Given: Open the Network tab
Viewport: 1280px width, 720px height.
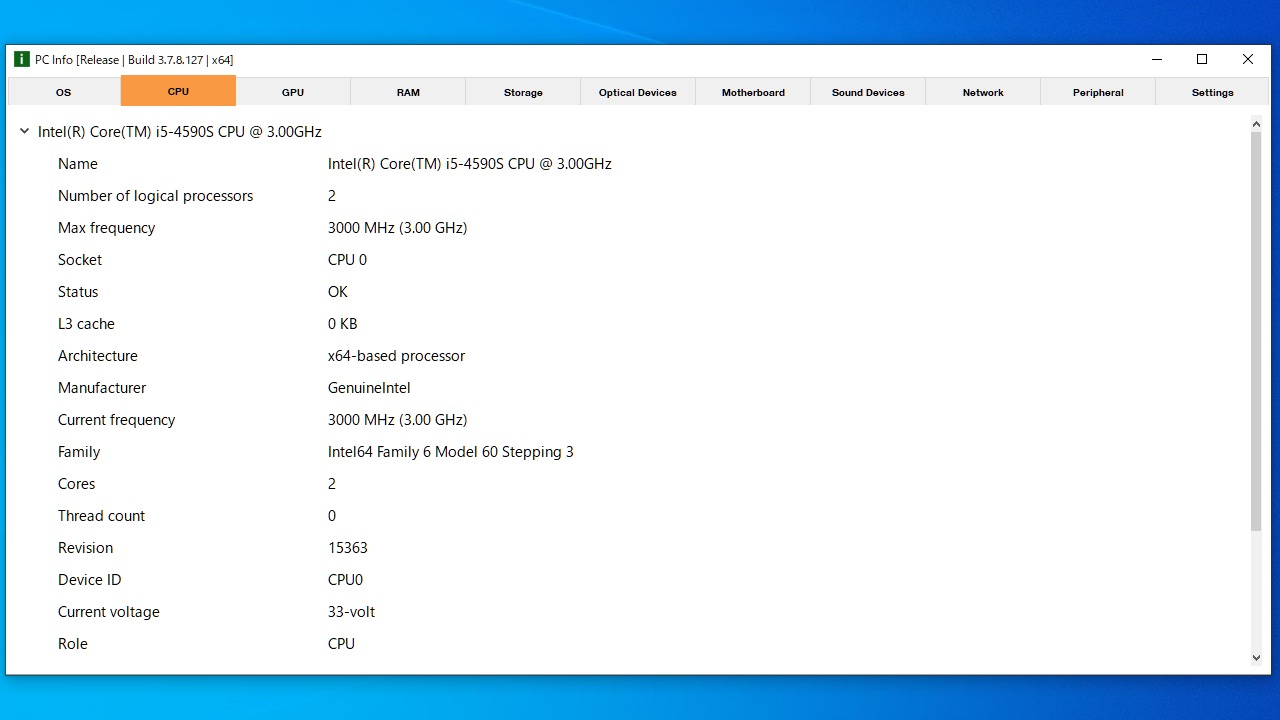Looking at the screenshot, I should pos(983,92).
